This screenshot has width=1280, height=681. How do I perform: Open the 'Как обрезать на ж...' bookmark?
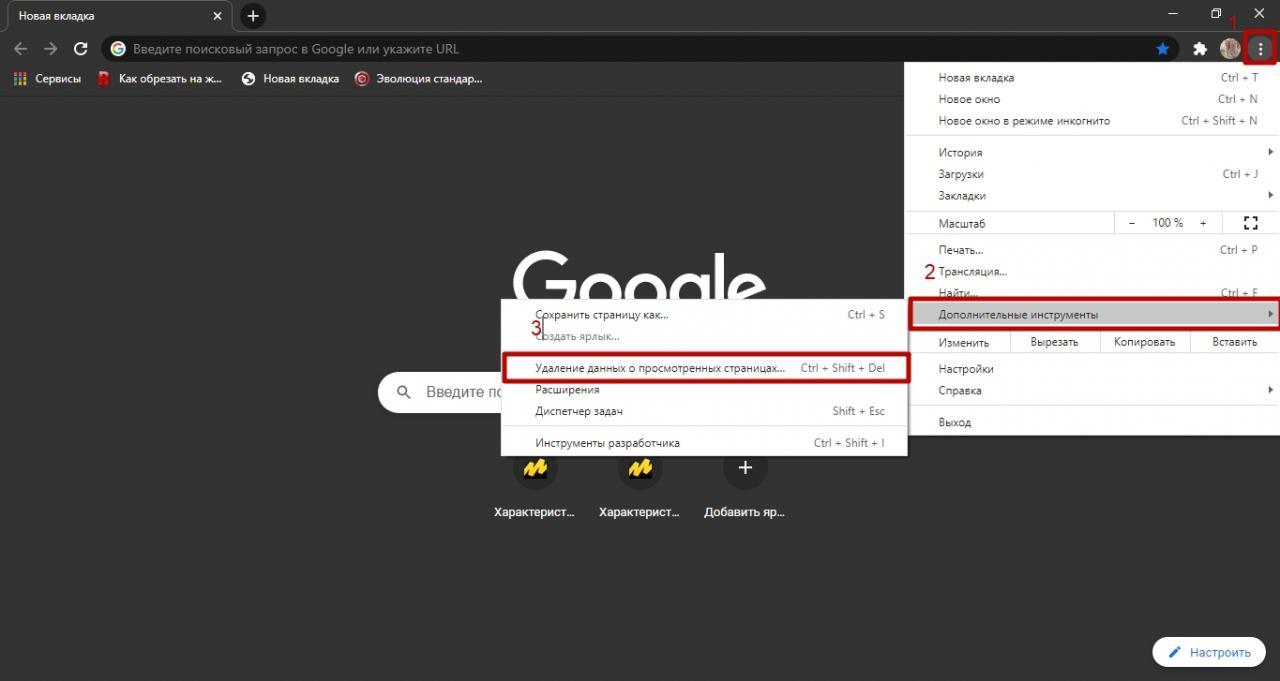pos(160,78)
